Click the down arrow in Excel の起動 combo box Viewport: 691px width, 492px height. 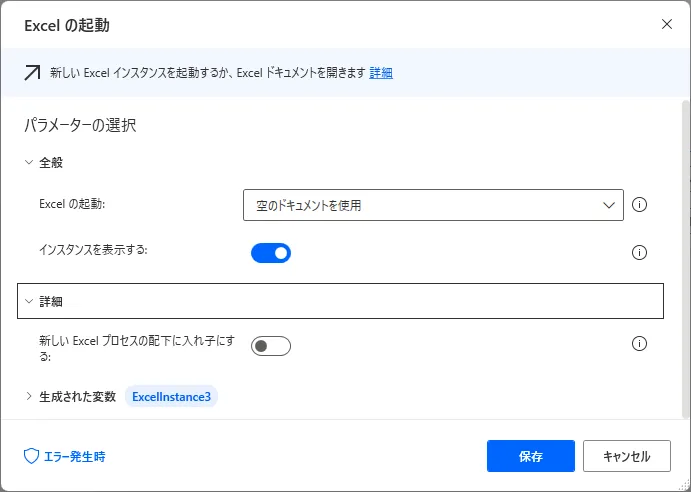[609, 205]
